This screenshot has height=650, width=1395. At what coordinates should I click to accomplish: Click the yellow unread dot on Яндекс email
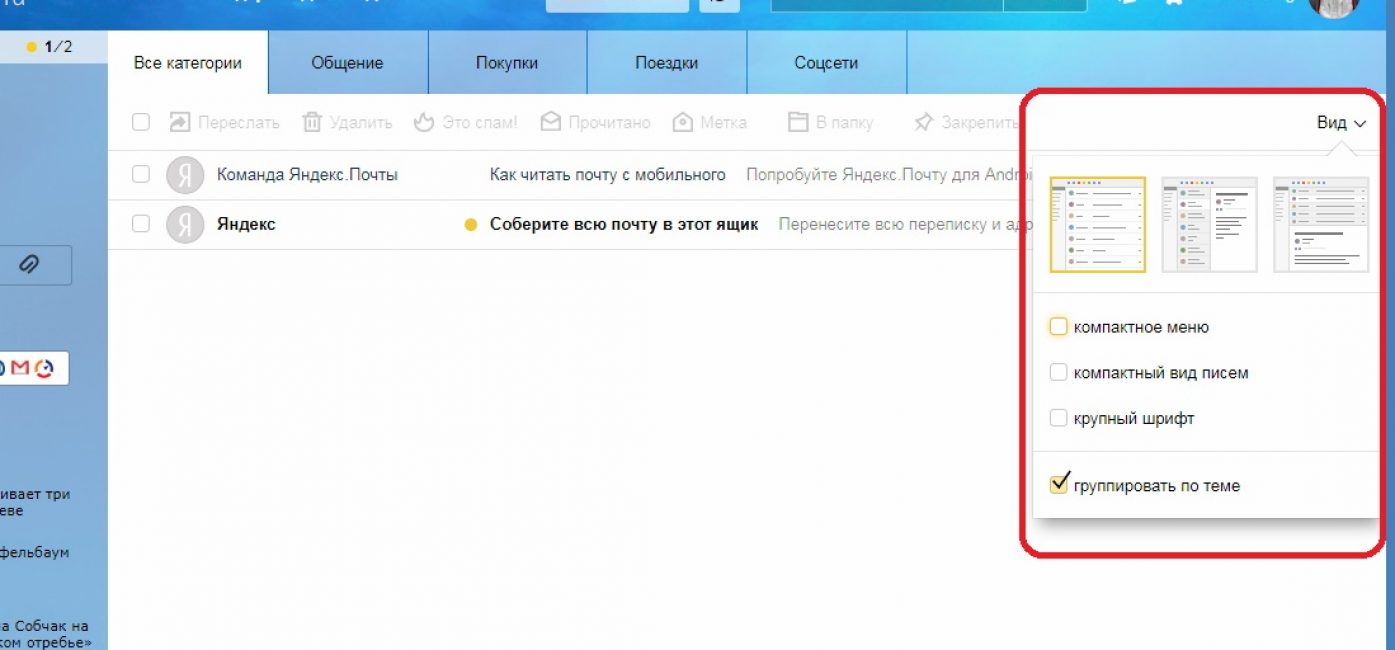coord(471,225)
